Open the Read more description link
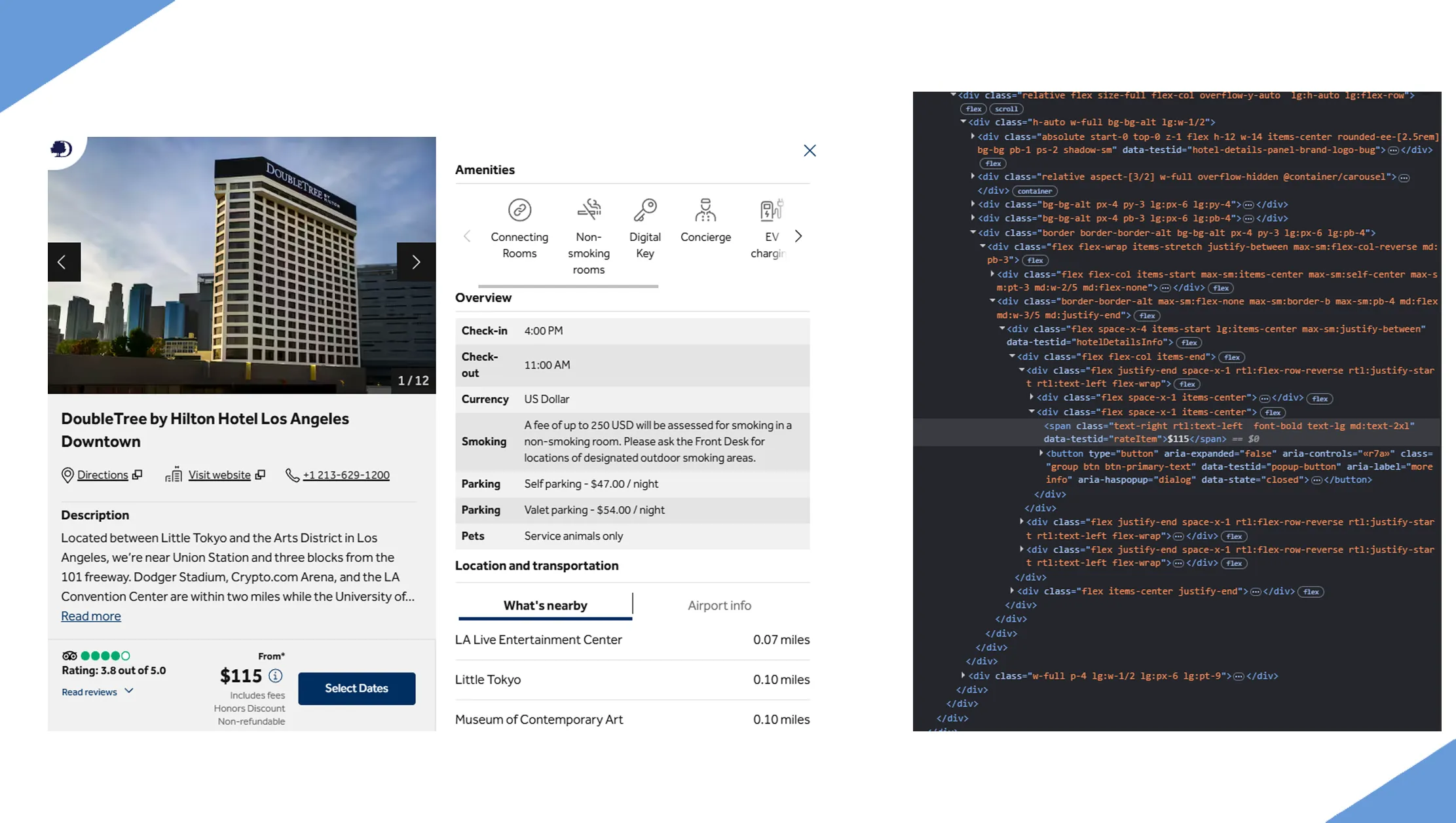 click(91, 616)
